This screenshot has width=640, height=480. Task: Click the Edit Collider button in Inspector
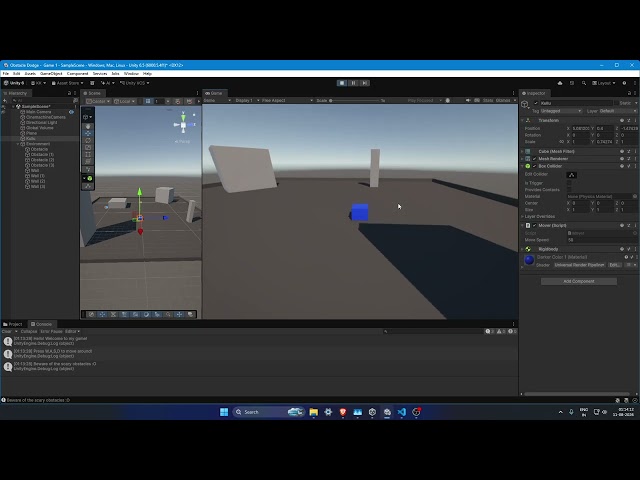571,175
